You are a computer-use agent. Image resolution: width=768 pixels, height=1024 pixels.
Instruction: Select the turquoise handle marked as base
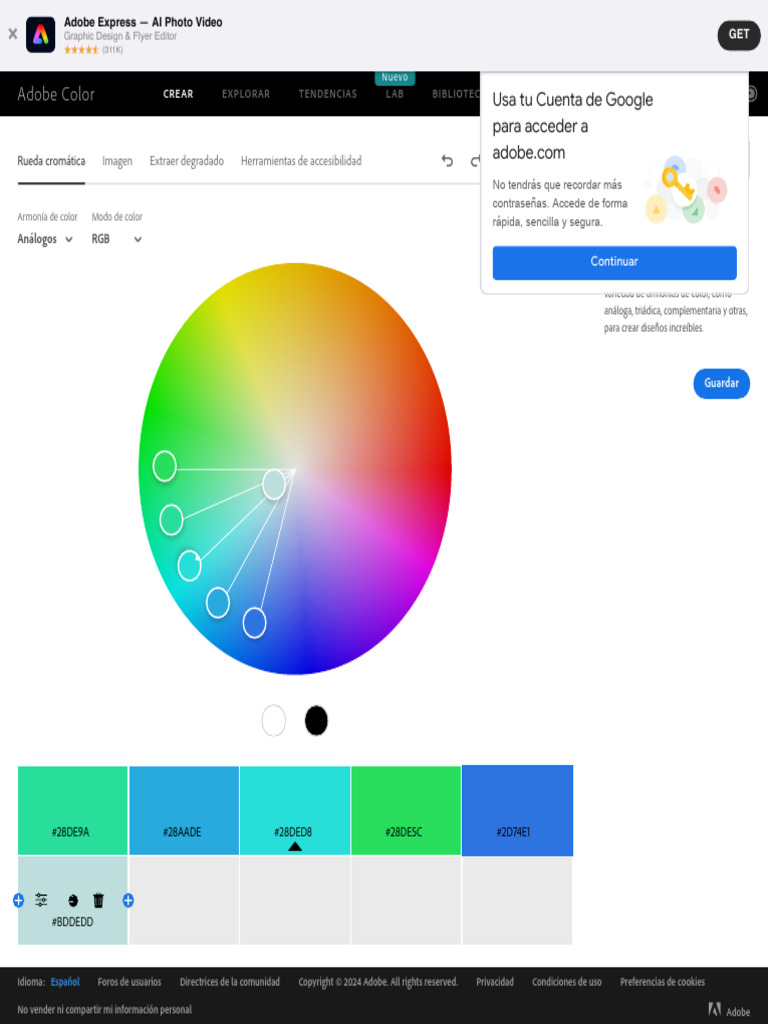[189, 566]
